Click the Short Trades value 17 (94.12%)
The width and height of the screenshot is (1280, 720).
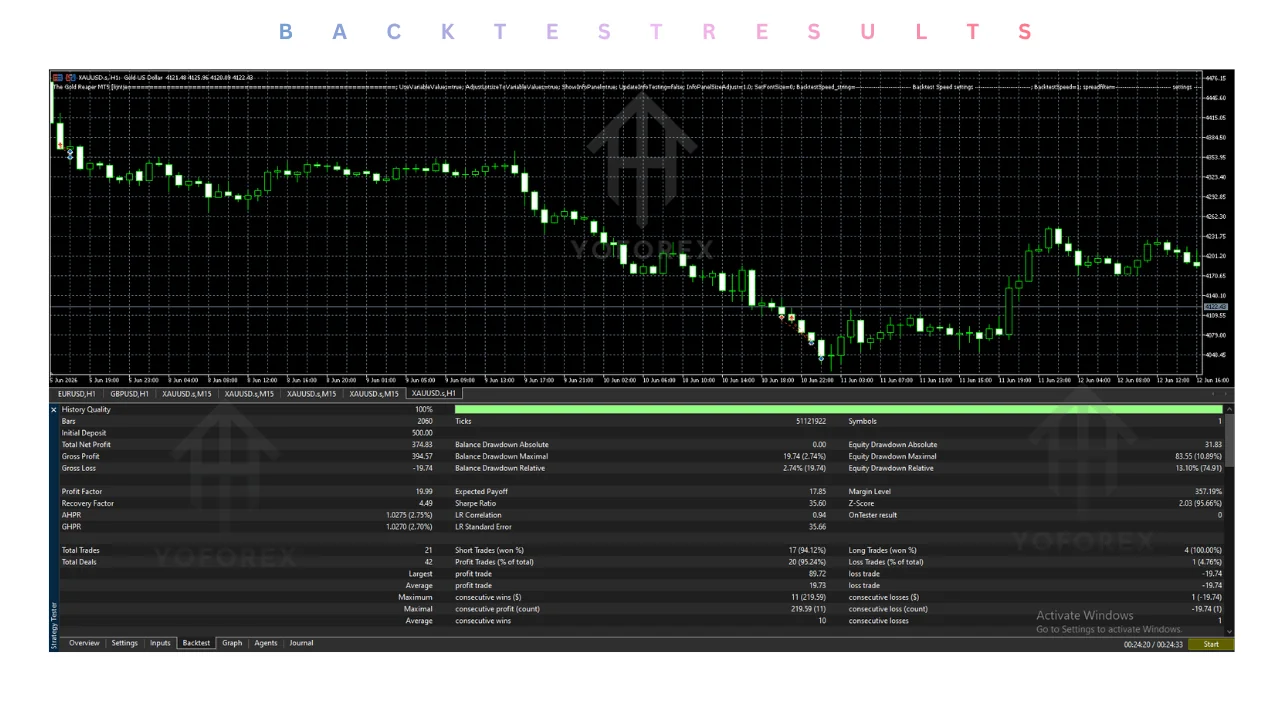point(807,550)
